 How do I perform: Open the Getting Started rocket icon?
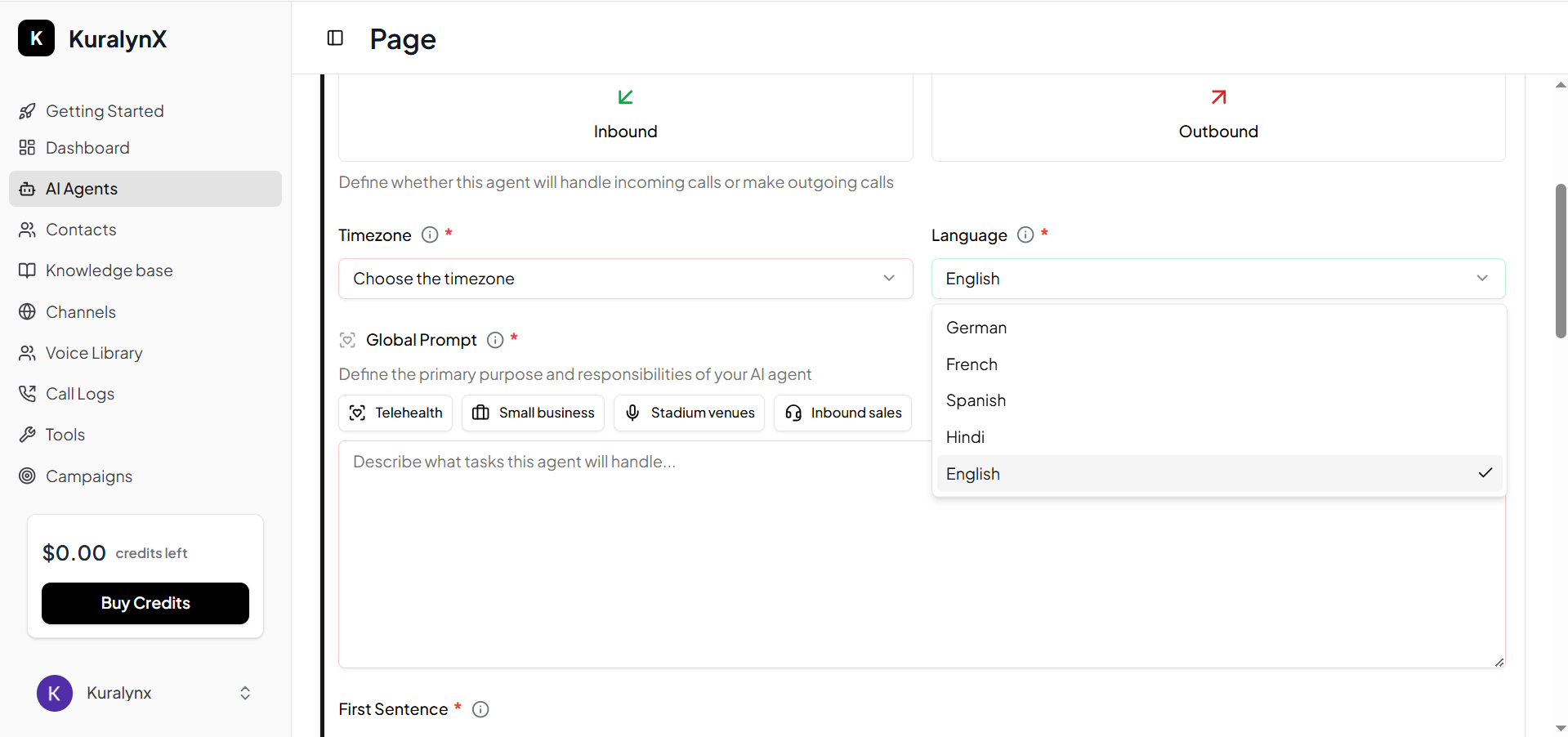pyautogui.click(x=28, y=111)
